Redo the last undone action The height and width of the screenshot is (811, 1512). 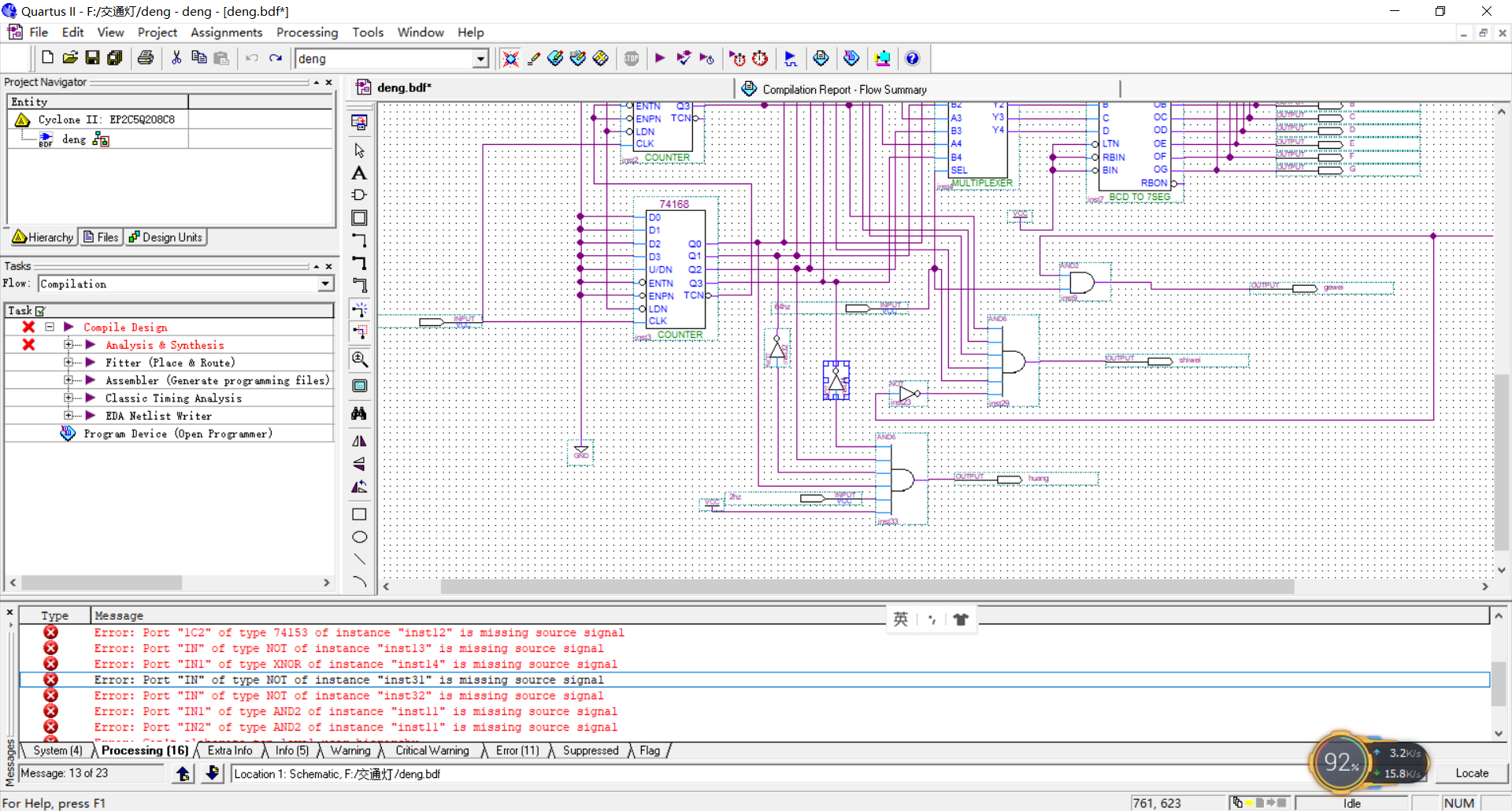click(x=275, y=57)
